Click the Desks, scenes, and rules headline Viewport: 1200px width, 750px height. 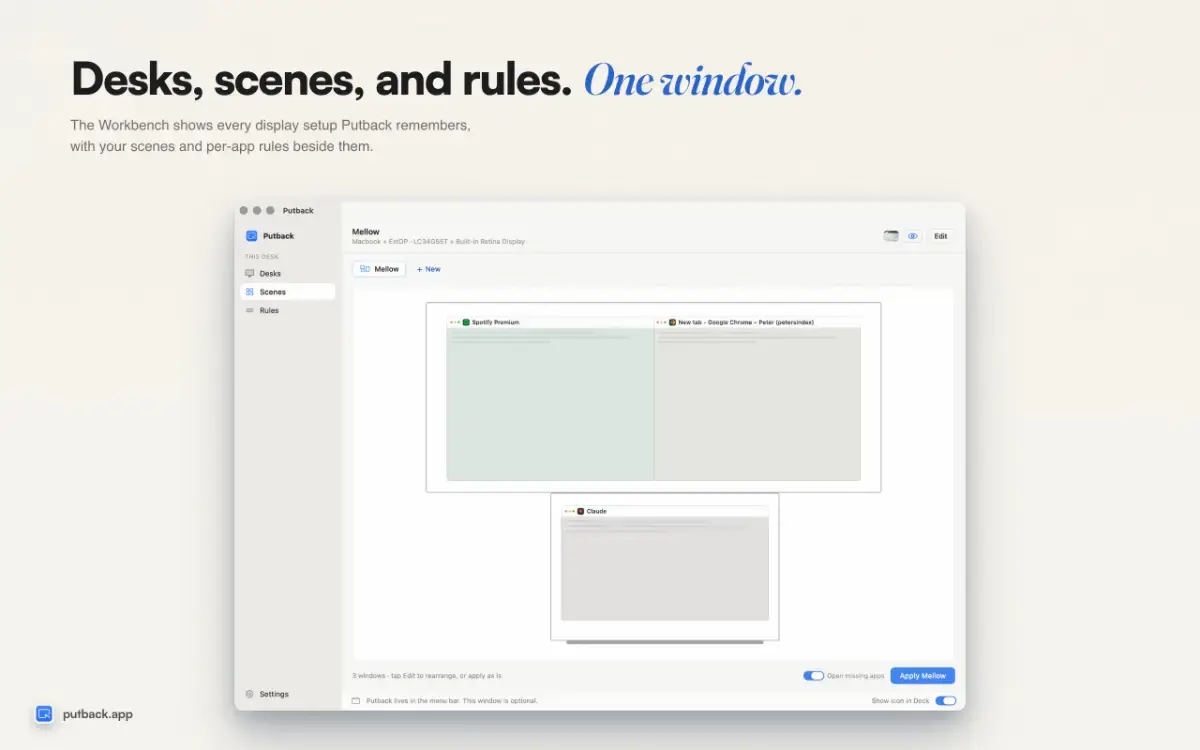point(321,80)
